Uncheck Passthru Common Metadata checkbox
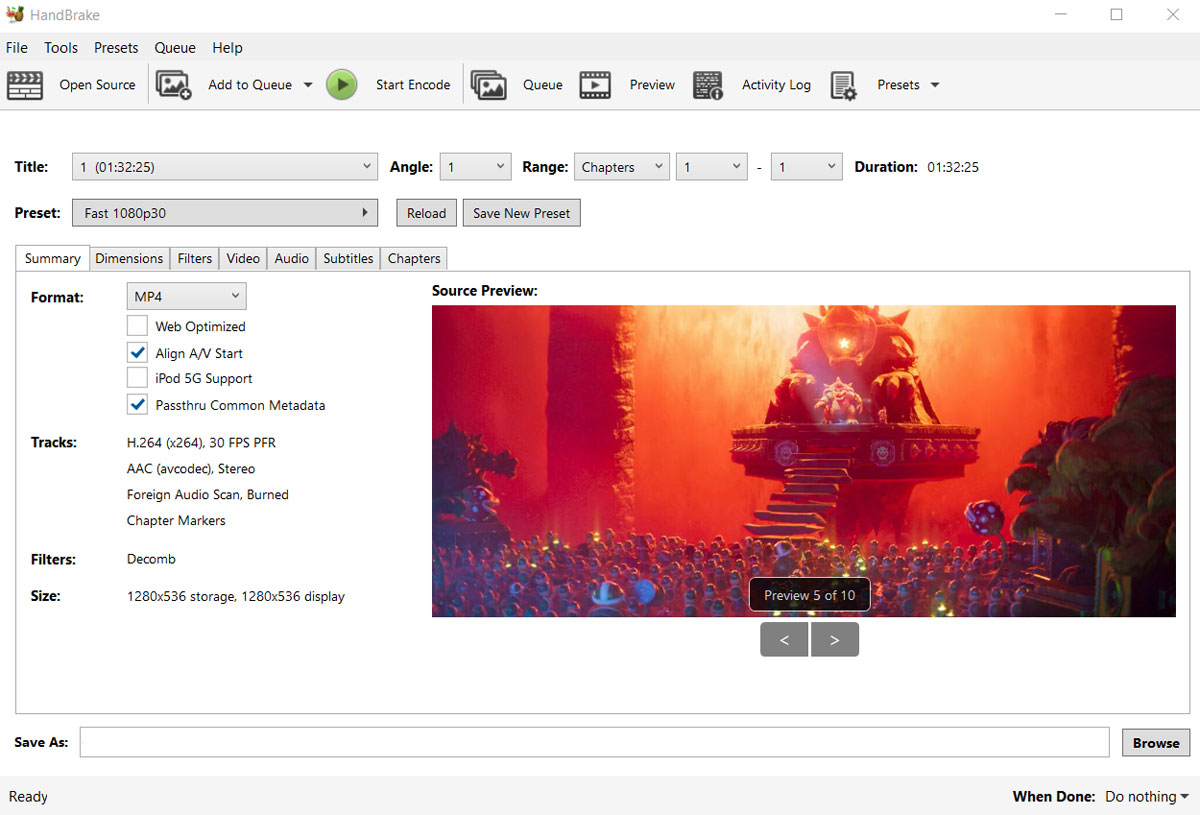Screen dimensions: 1200x815 click(x=137, y=405)
